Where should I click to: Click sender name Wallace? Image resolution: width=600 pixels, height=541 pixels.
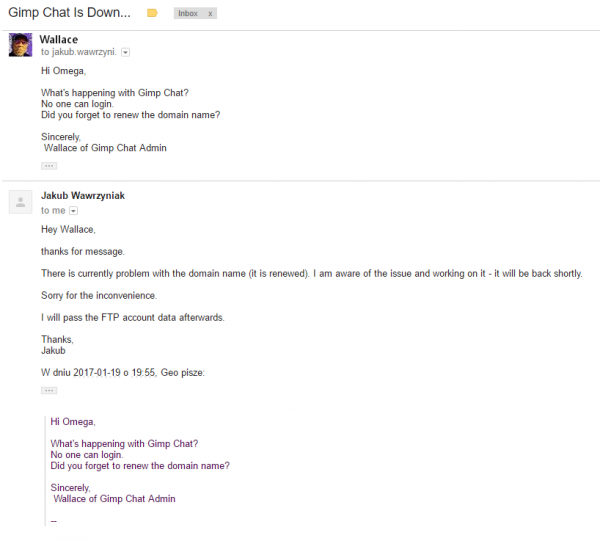59,39
